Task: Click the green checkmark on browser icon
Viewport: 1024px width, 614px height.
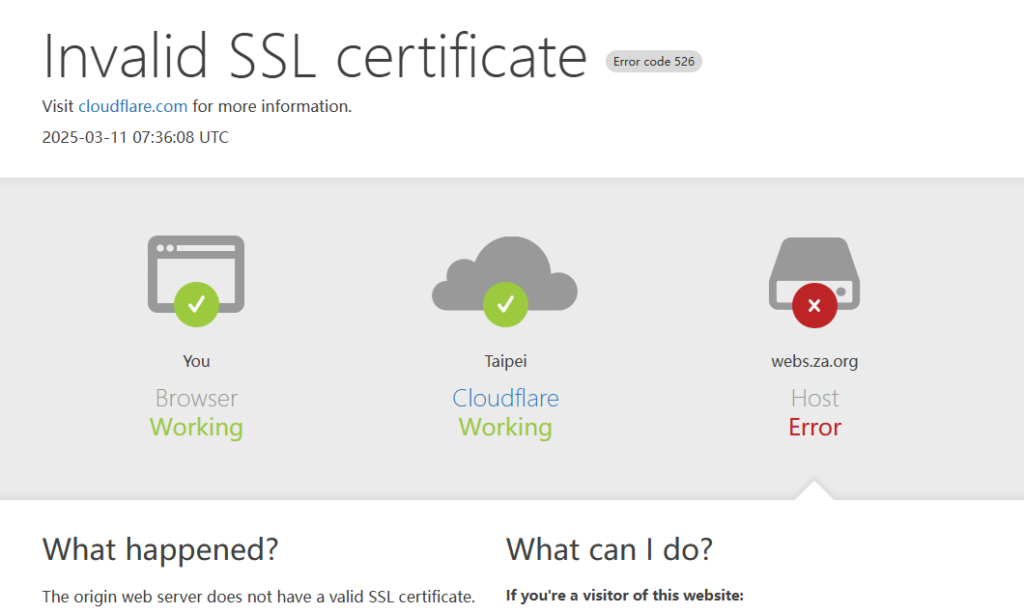Action: (196, 304)
